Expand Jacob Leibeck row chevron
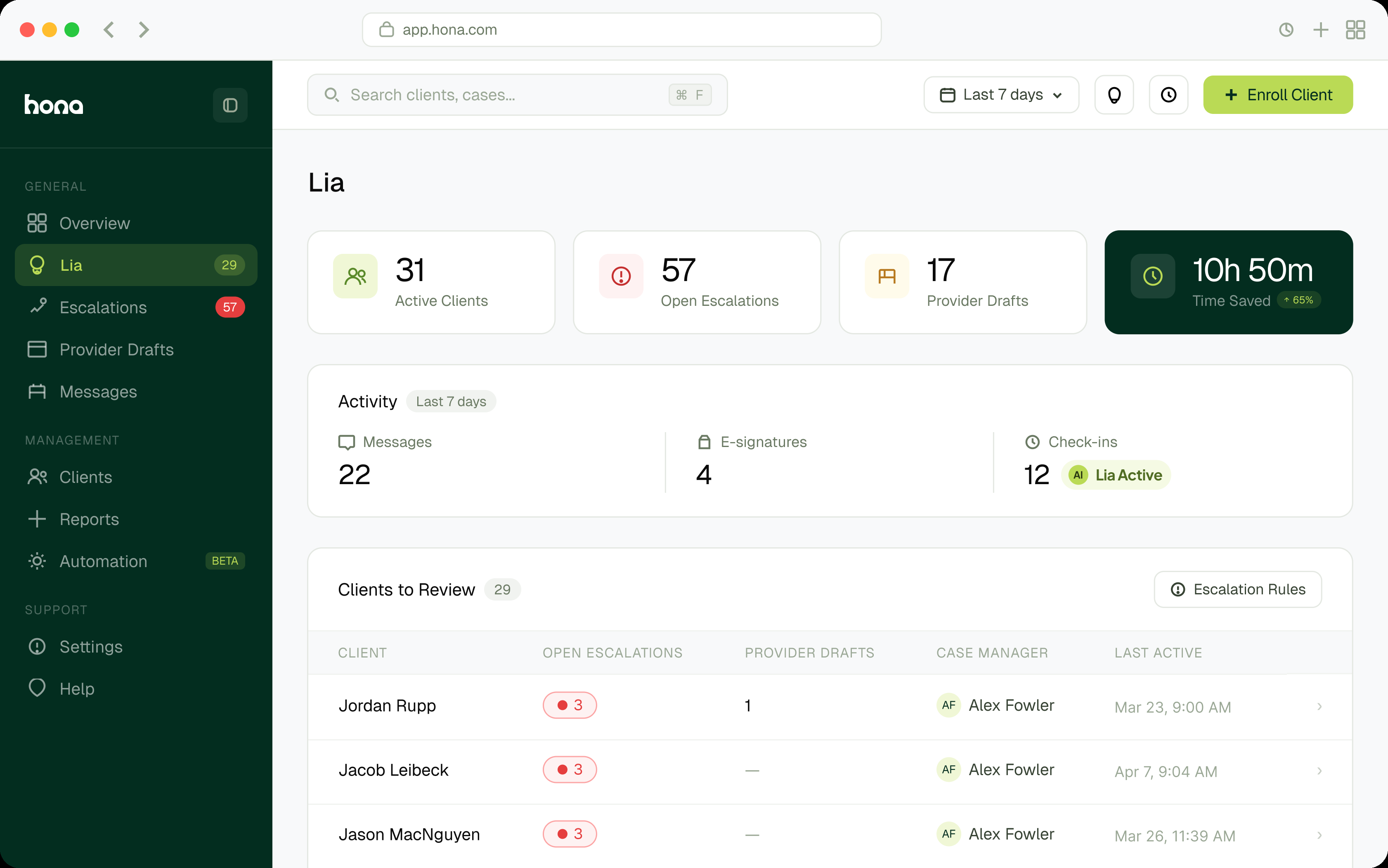 pos(1319,771)
